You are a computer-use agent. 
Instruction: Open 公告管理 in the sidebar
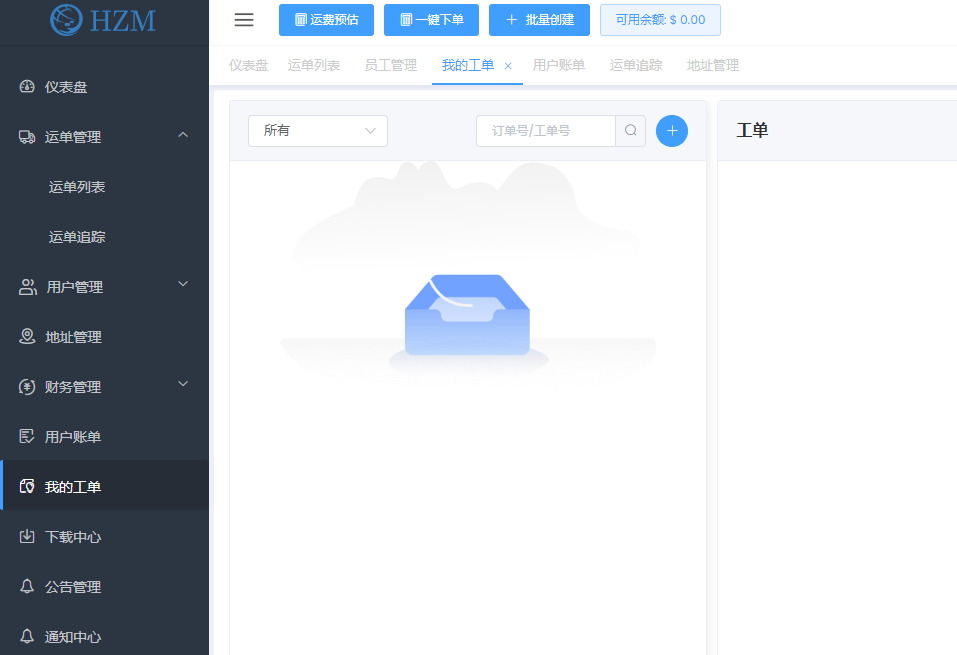(x=73, y=587)
